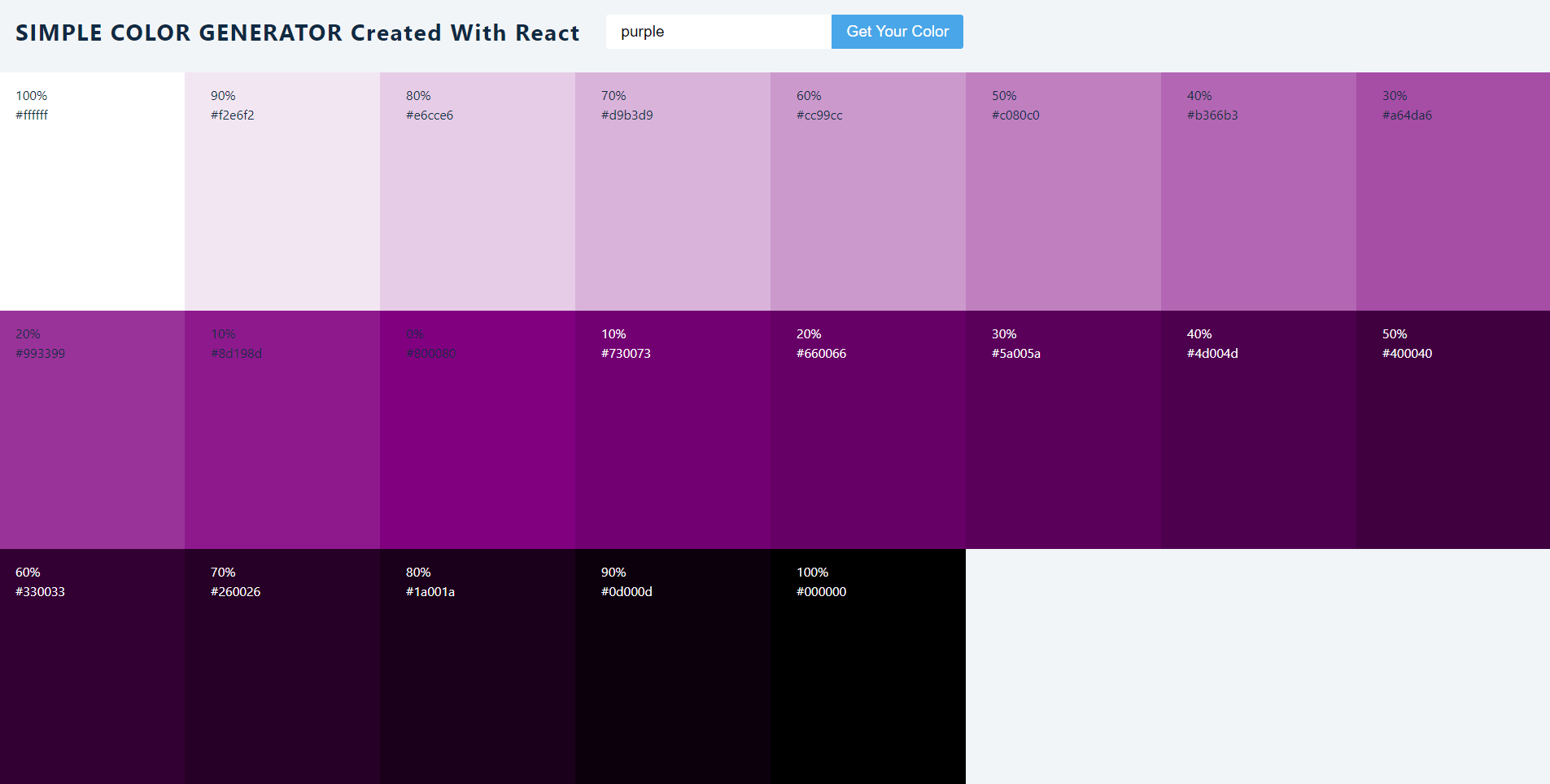Choose the #0d000d shade swatch
The width and height of the screenshot is (1550, 784).
(x=673, y=666)
